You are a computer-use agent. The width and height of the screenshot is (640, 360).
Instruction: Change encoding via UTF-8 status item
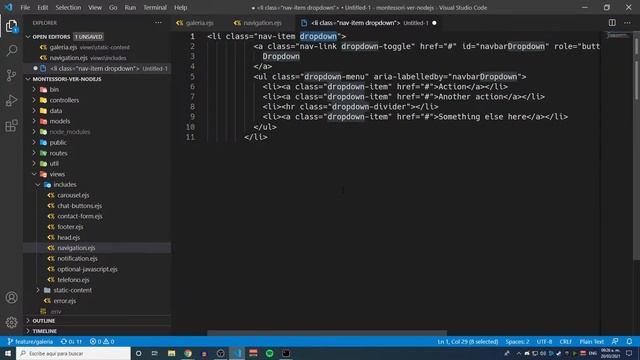tap(544, 342)
